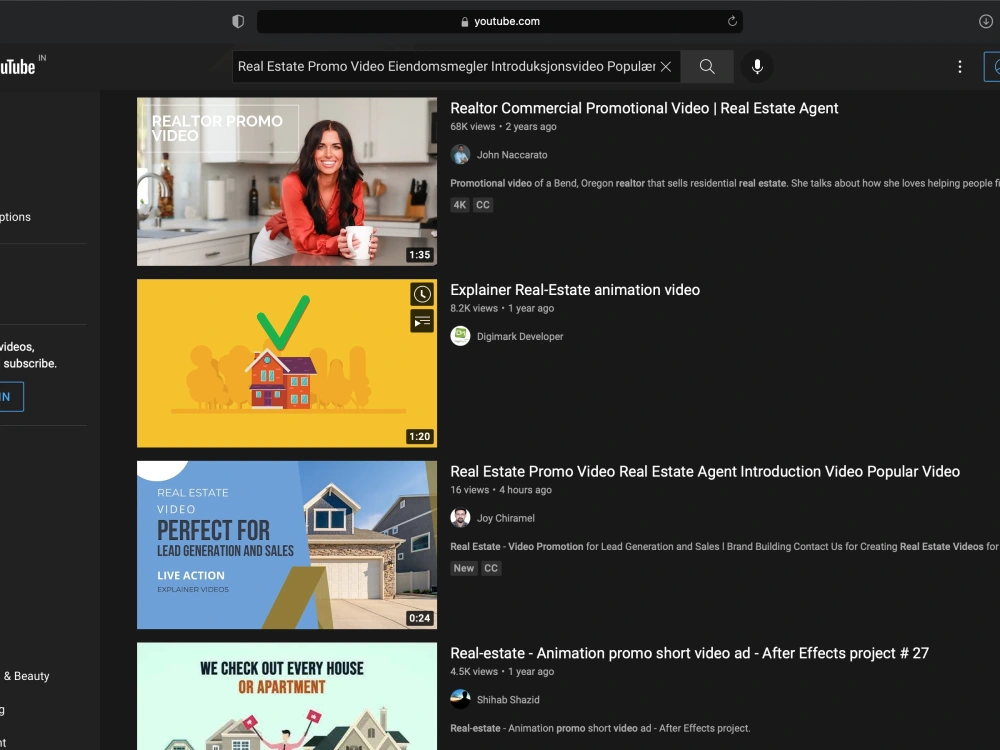Add Explainer video to queue
The height and width of the screenshot is (750, 1000).
coord(422,321)
